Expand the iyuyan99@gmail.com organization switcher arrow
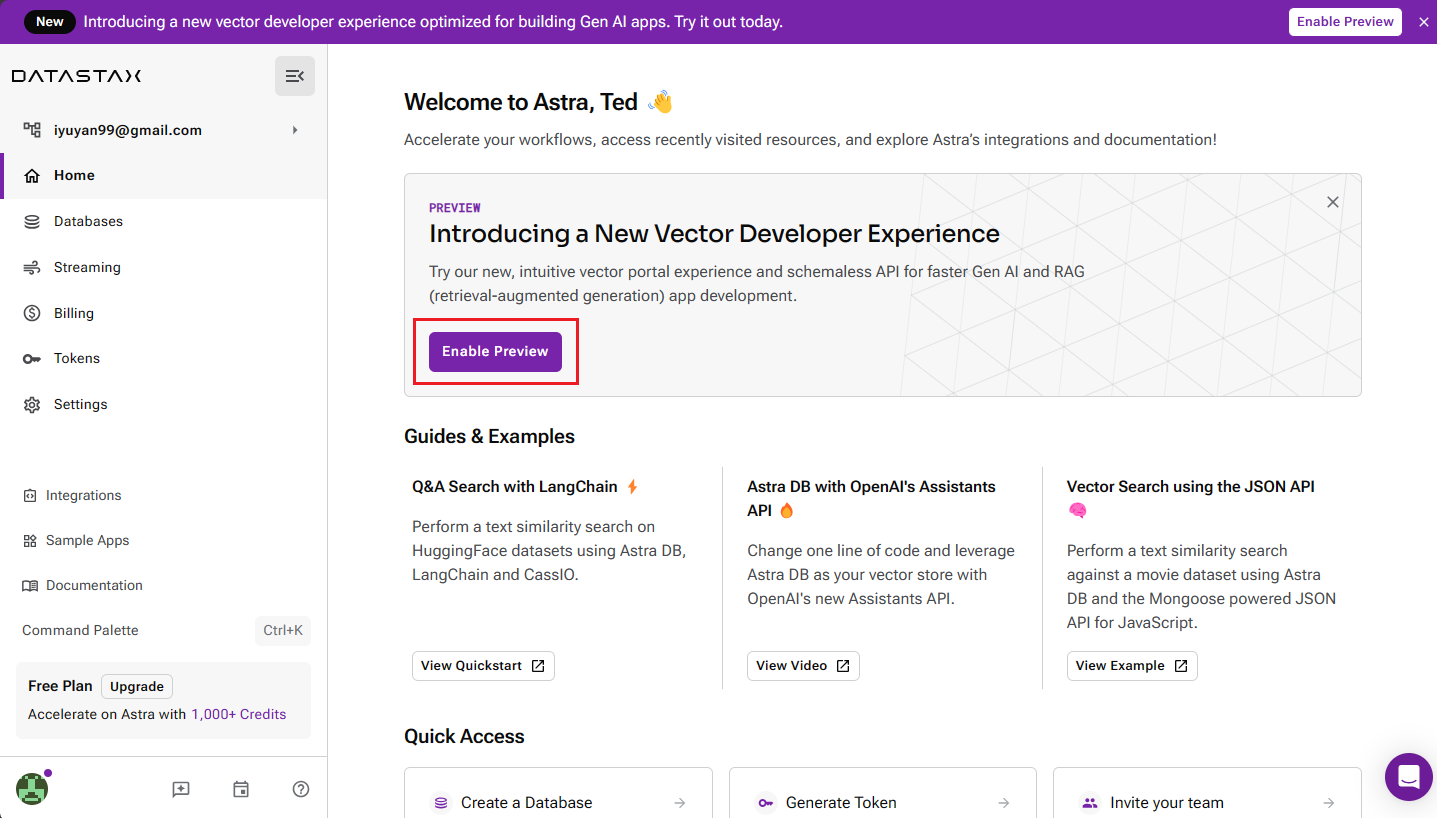 pyautogui.click(x=295, y=130)
